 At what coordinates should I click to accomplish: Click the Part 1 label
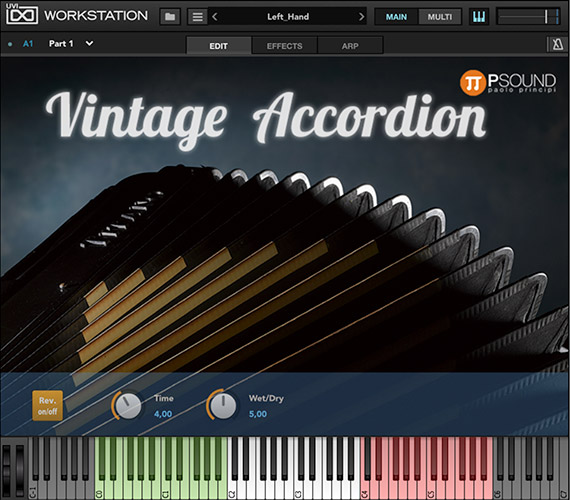pyautogui.click(x=61, y=44)
